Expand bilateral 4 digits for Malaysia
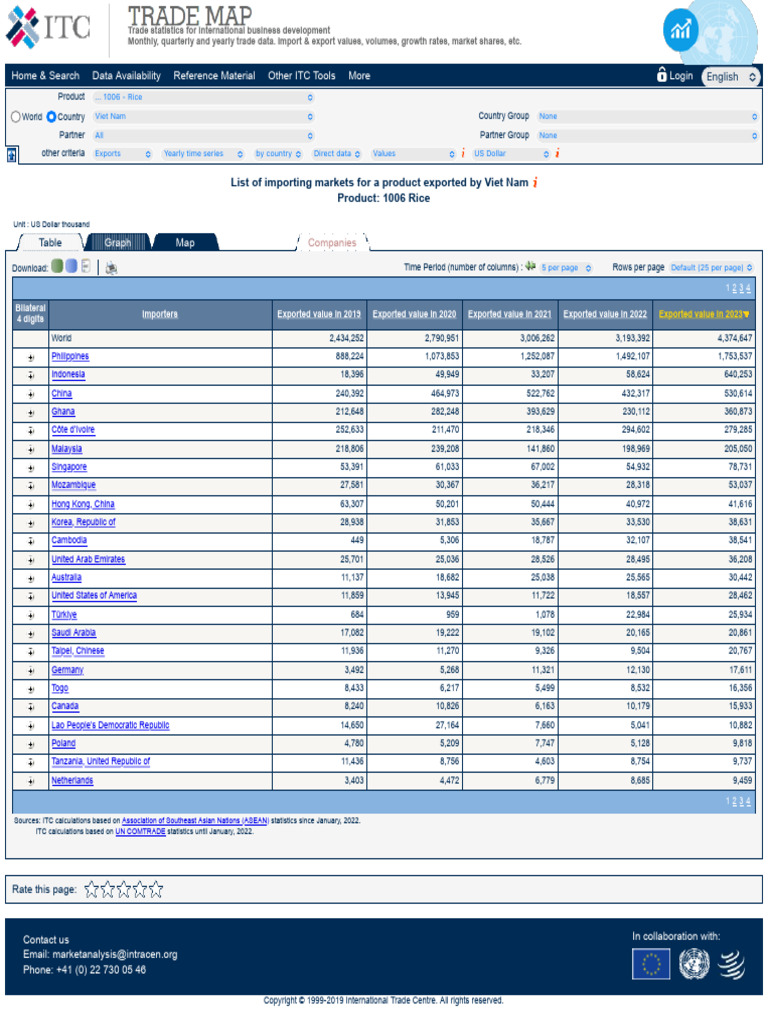 31,450
